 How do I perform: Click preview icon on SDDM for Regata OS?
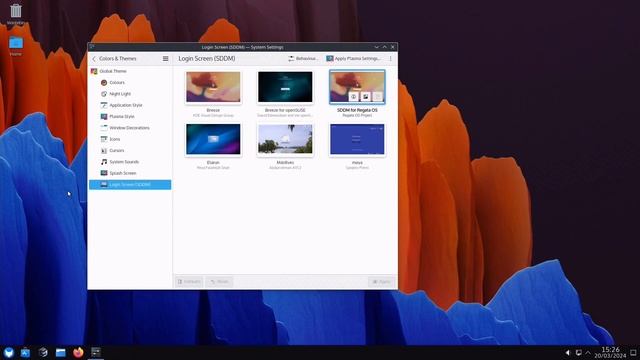[353, 97]
